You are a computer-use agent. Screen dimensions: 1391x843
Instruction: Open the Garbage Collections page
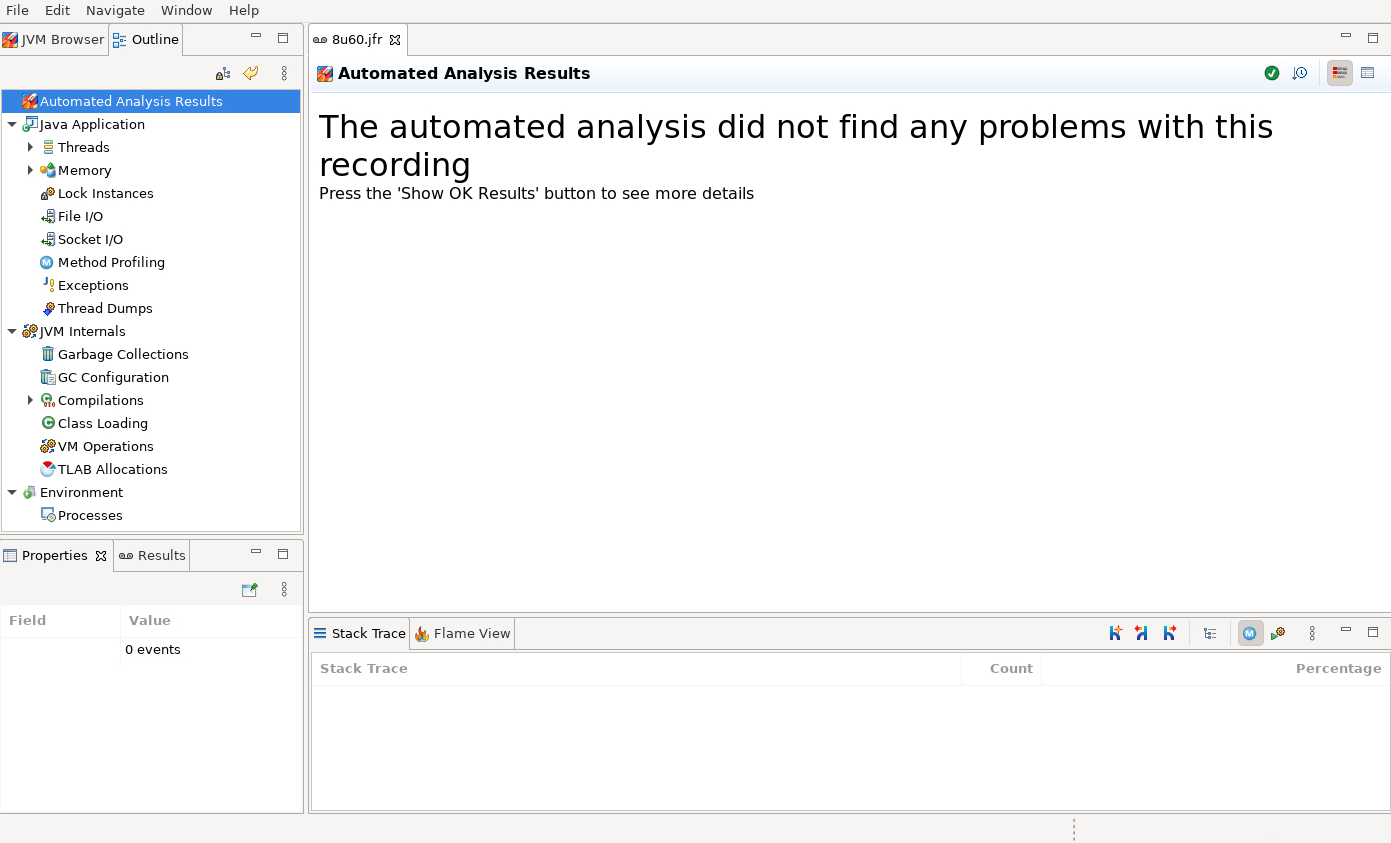pos(122,354)
